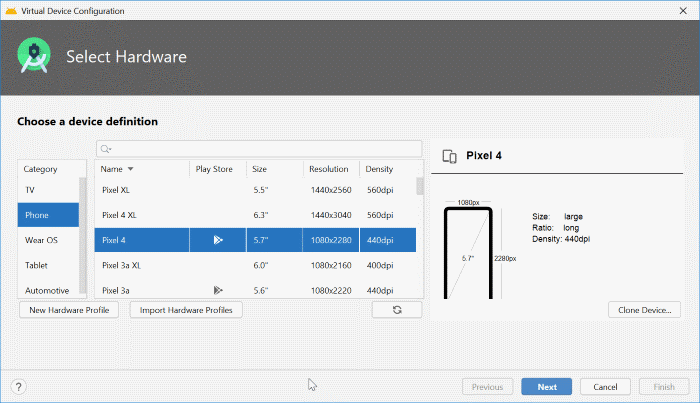Image resolution: width=700 pixels, height=403 pixels.
Task: Click the Category list scrollbar
Action: tap(83, 235)
